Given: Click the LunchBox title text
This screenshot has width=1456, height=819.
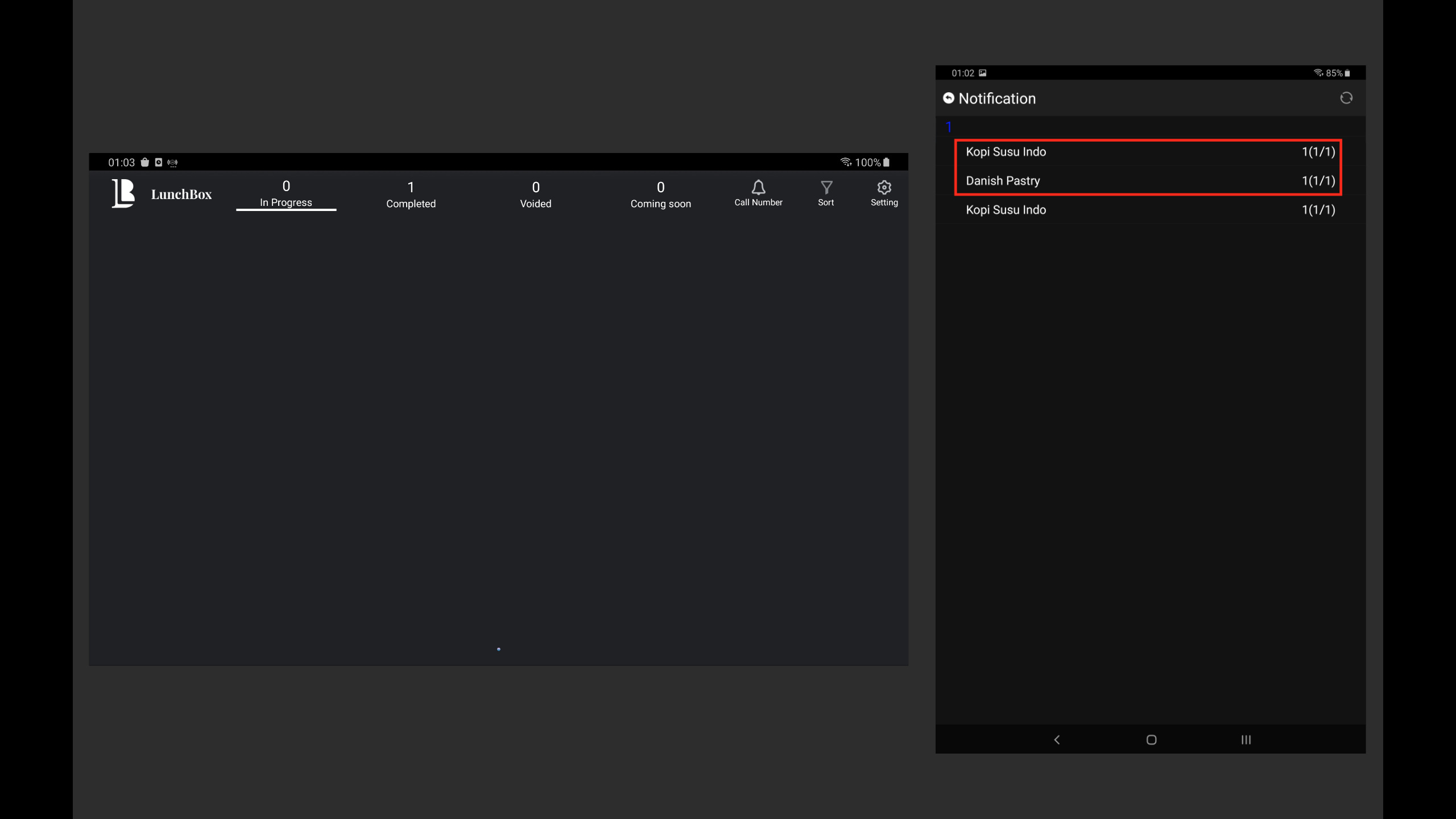Looking at the screenshot, I should pos(181,195).
